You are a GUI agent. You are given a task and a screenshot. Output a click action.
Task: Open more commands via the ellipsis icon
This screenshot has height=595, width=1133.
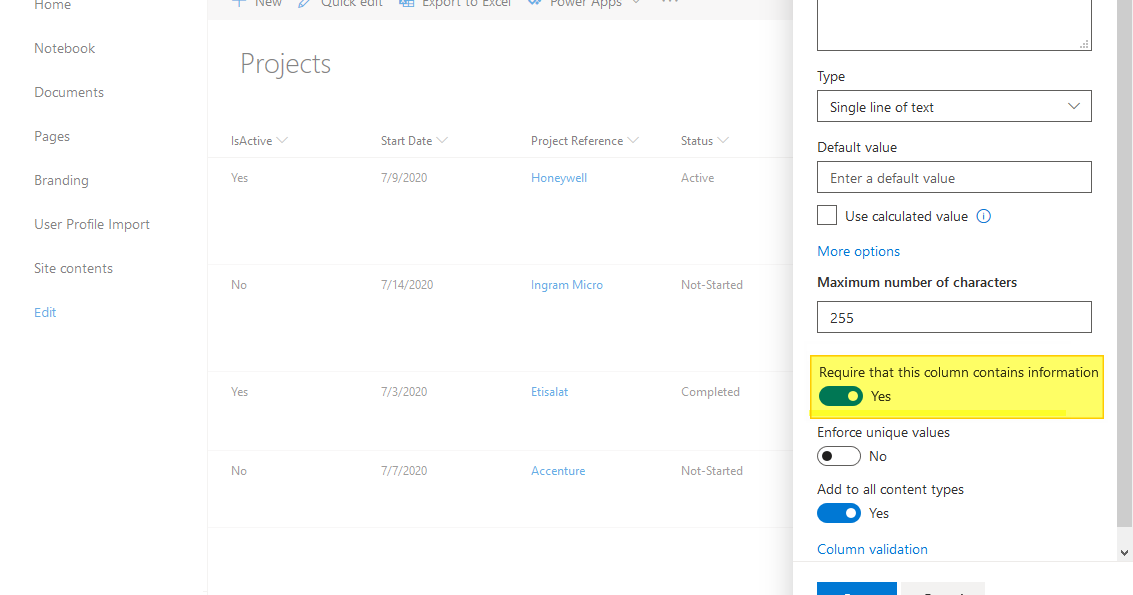669,4
